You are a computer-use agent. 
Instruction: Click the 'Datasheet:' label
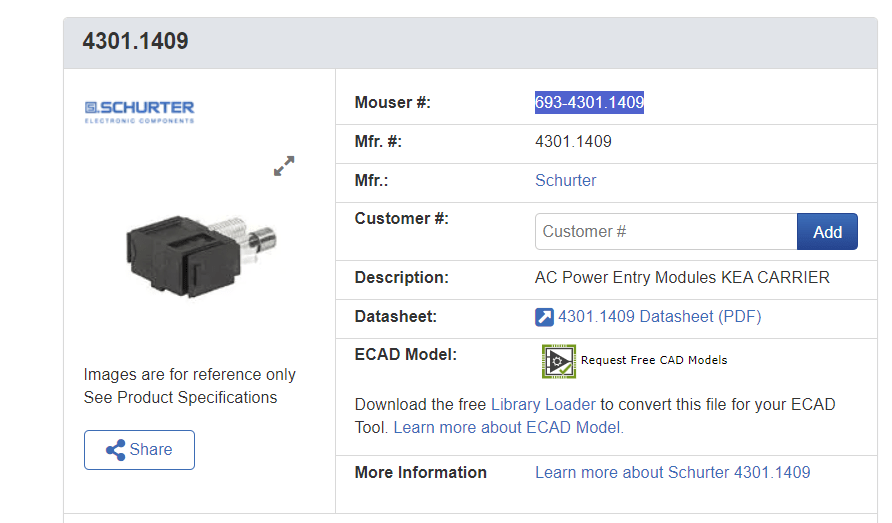395,316
